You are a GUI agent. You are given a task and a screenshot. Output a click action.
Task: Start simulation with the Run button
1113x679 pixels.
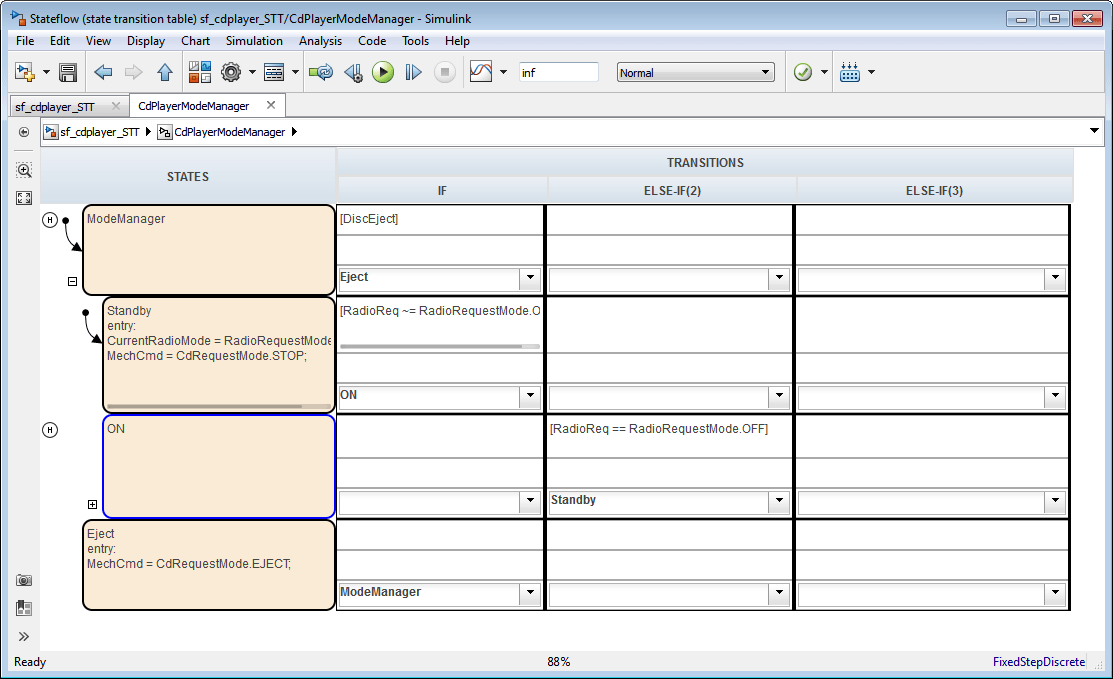coord(383,72)
